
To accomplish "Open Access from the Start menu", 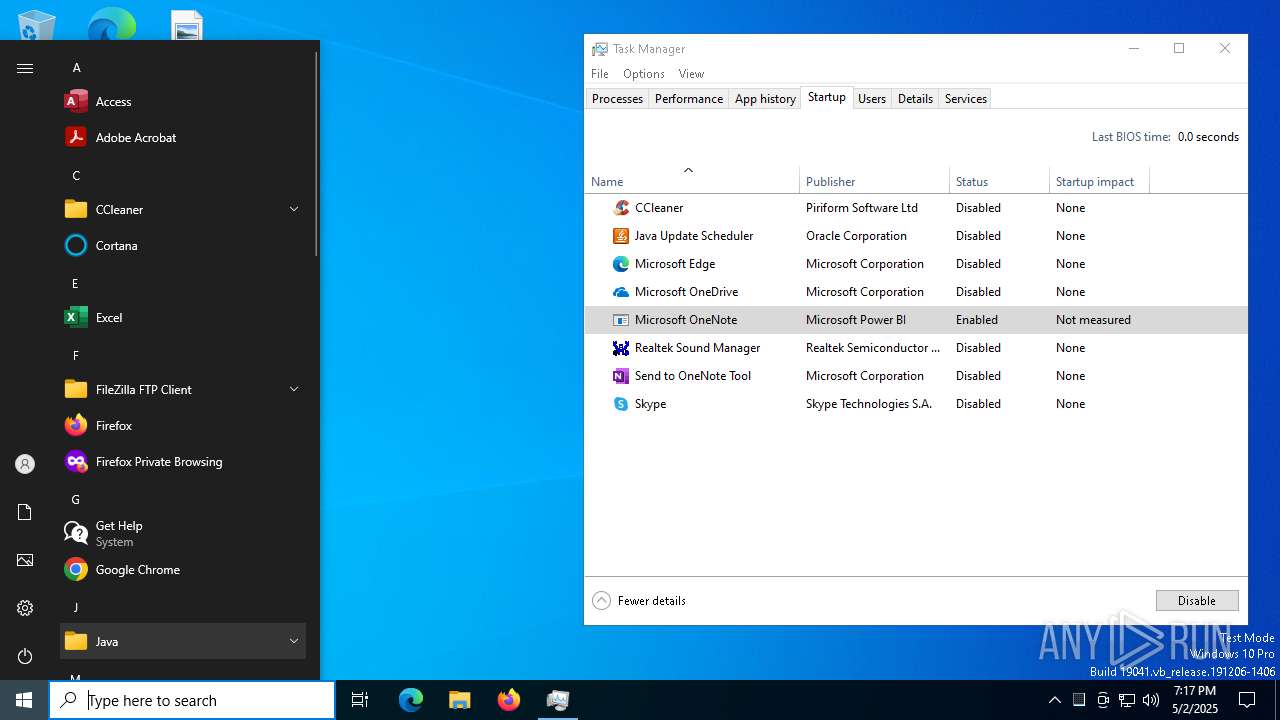I will (x=183, y=101).
